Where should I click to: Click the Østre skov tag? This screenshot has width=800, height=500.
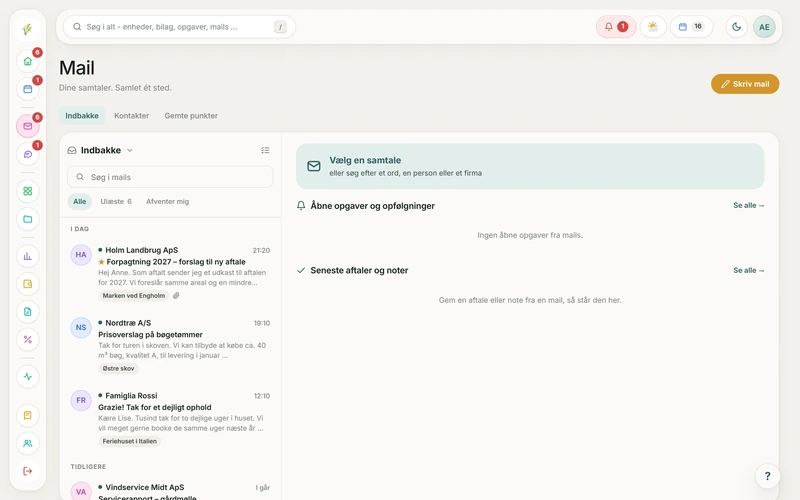pos(118,368)
